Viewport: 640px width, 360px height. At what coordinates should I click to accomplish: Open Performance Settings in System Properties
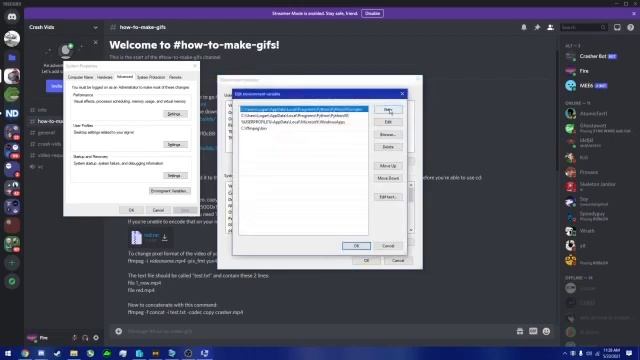point(175,114)
